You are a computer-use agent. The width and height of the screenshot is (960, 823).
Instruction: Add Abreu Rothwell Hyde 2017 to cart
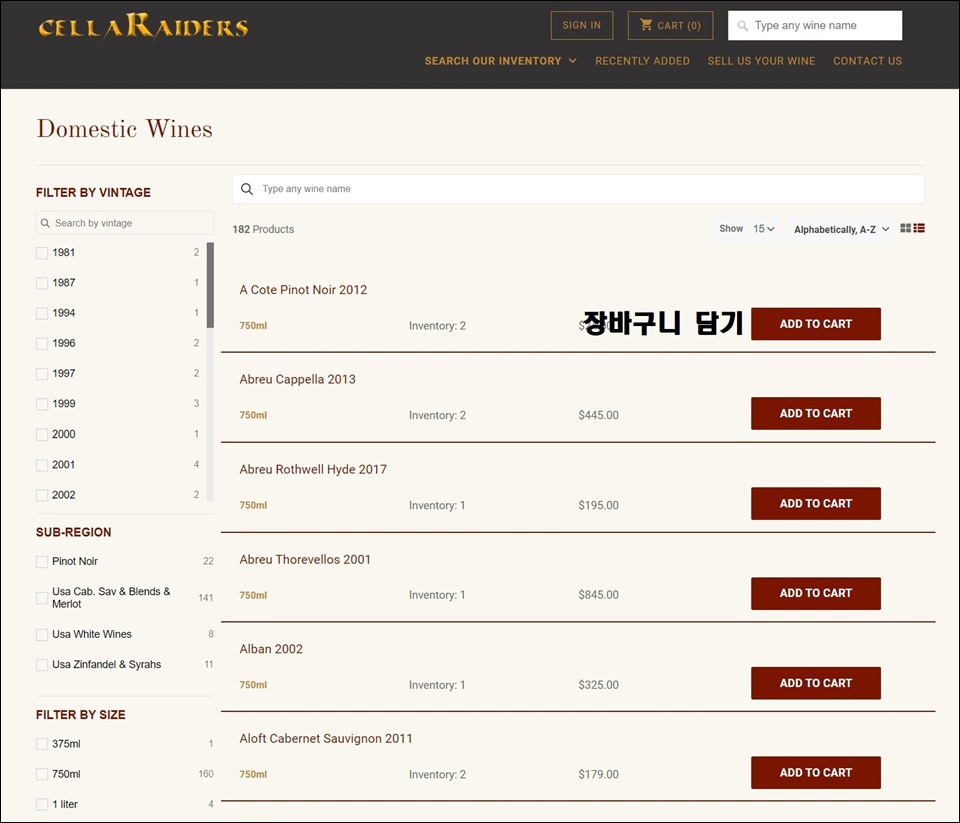[x=816, y=503]
